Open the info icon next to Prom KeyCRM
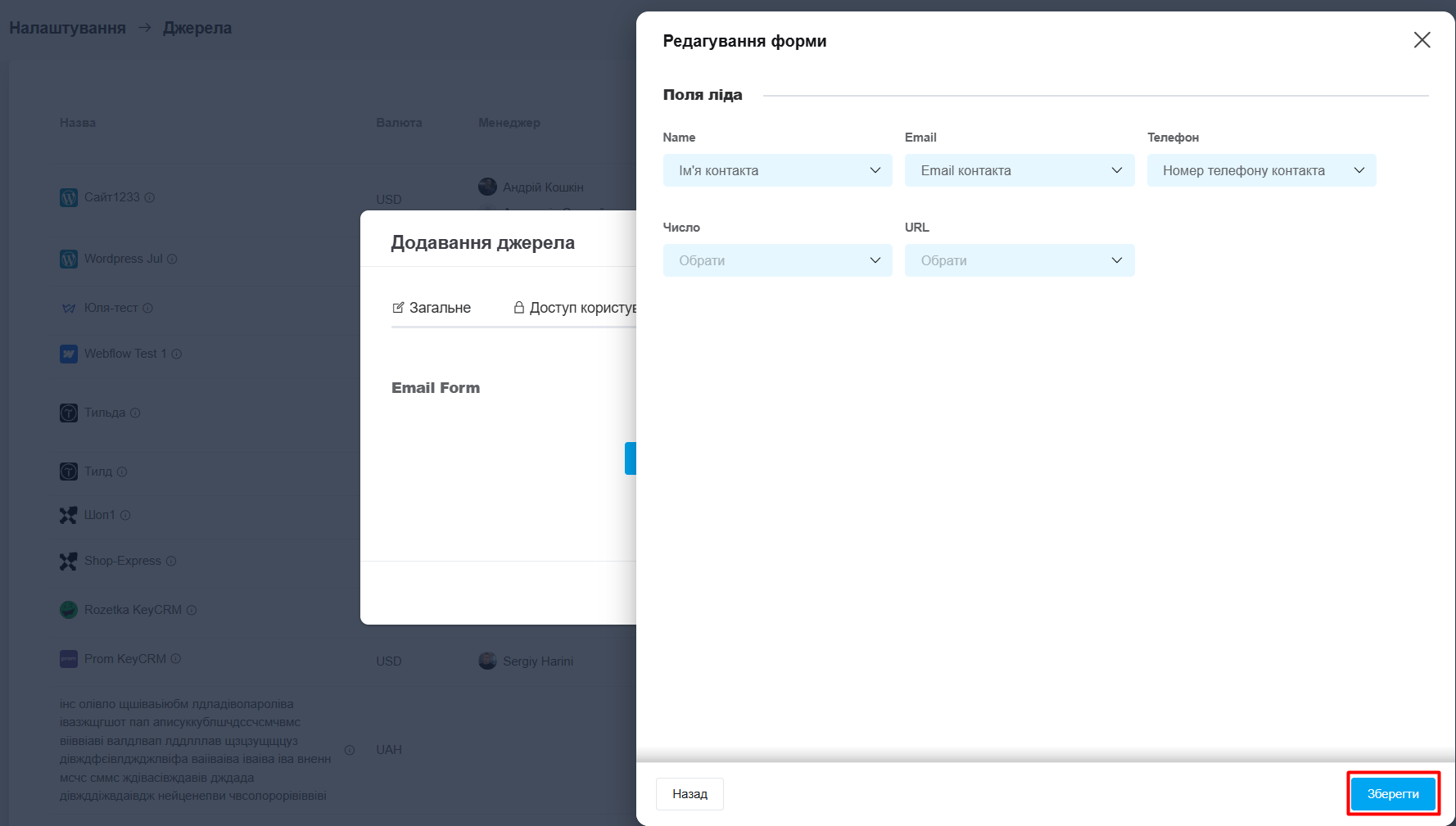 point(176,659)
